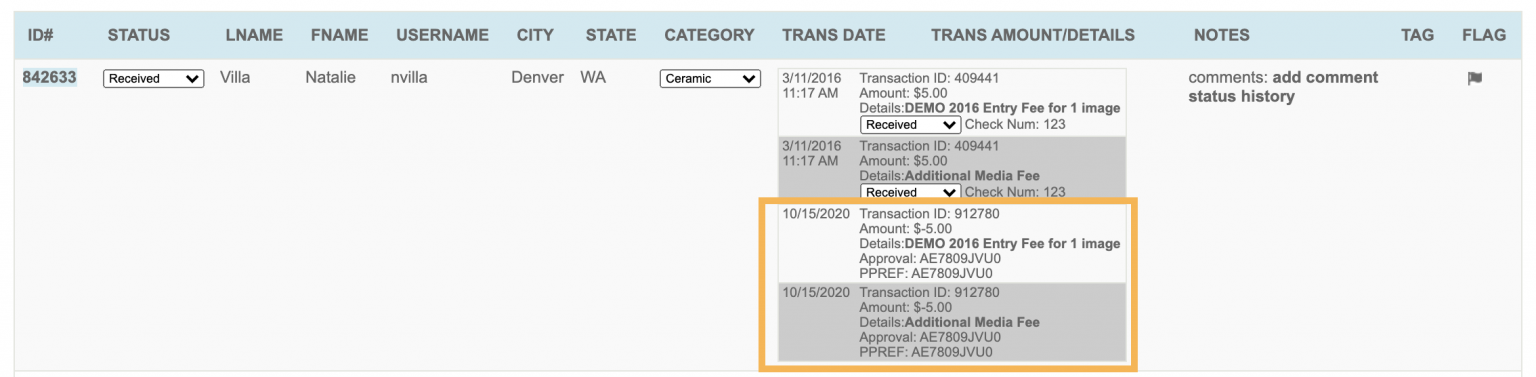Sort by ID# column header
Image resolution: width=1536 pixels, height=377 pixels.
tap(40, 35)
